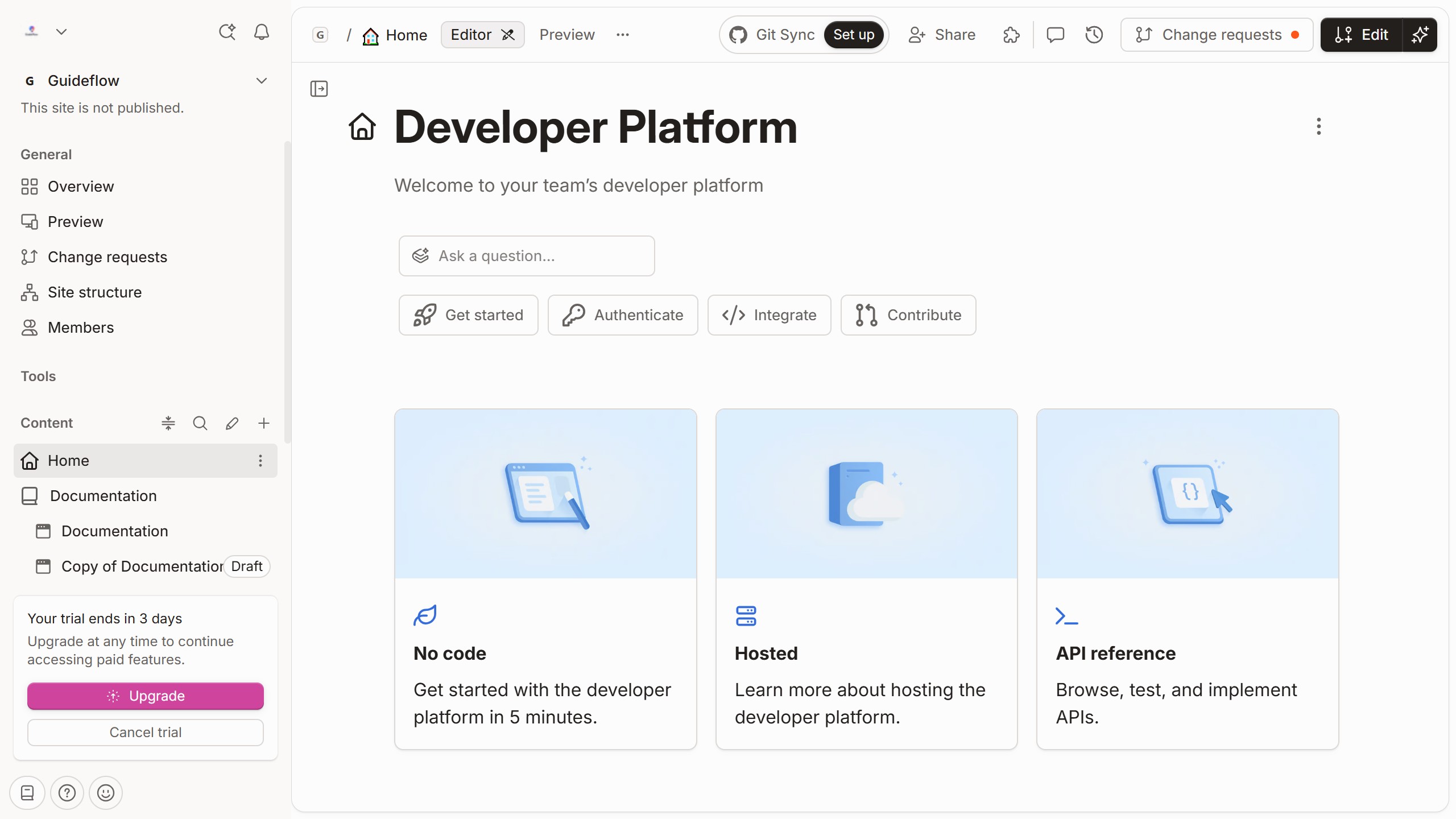This screenshot has height=819, width=1456.
Task: Open Preview in the sidebar
Action: tap(146, 222)
